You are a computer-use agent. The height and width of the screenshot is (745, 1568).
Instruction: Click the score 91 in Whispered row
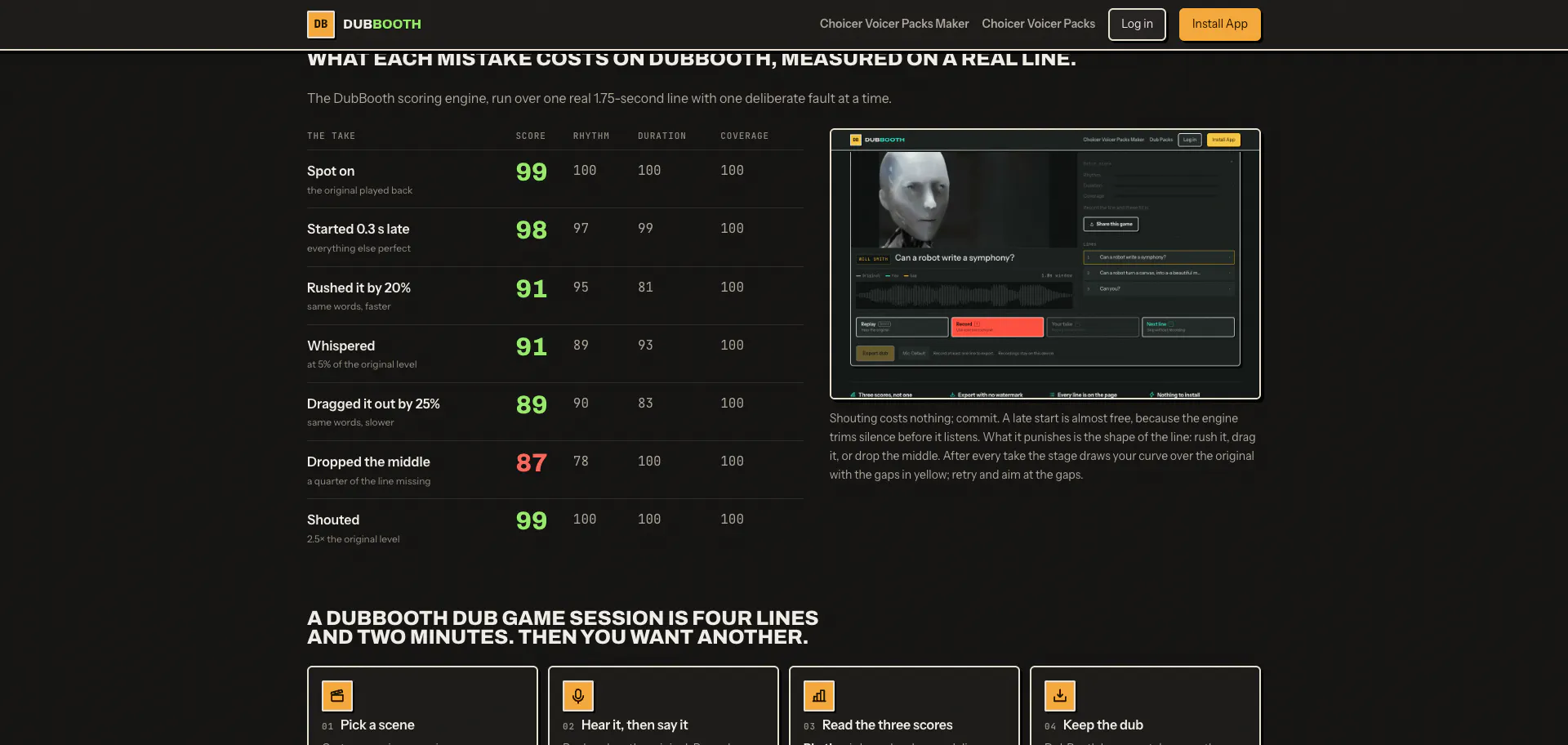532,346
